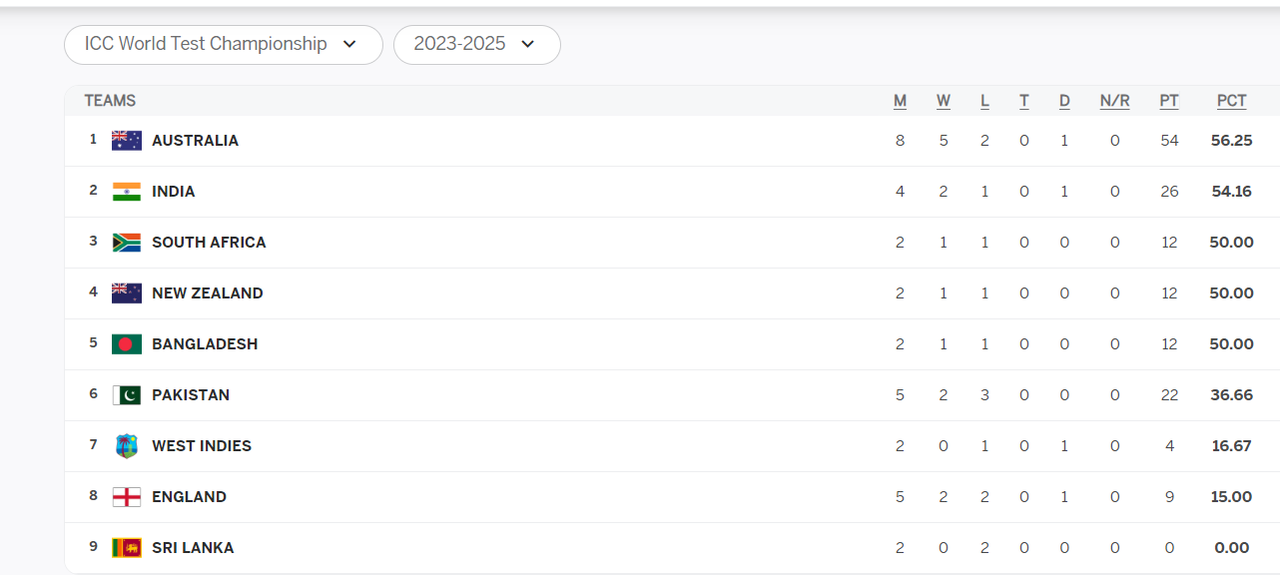
Task: Click the PT column header
Action: (x=1169, y=101)
